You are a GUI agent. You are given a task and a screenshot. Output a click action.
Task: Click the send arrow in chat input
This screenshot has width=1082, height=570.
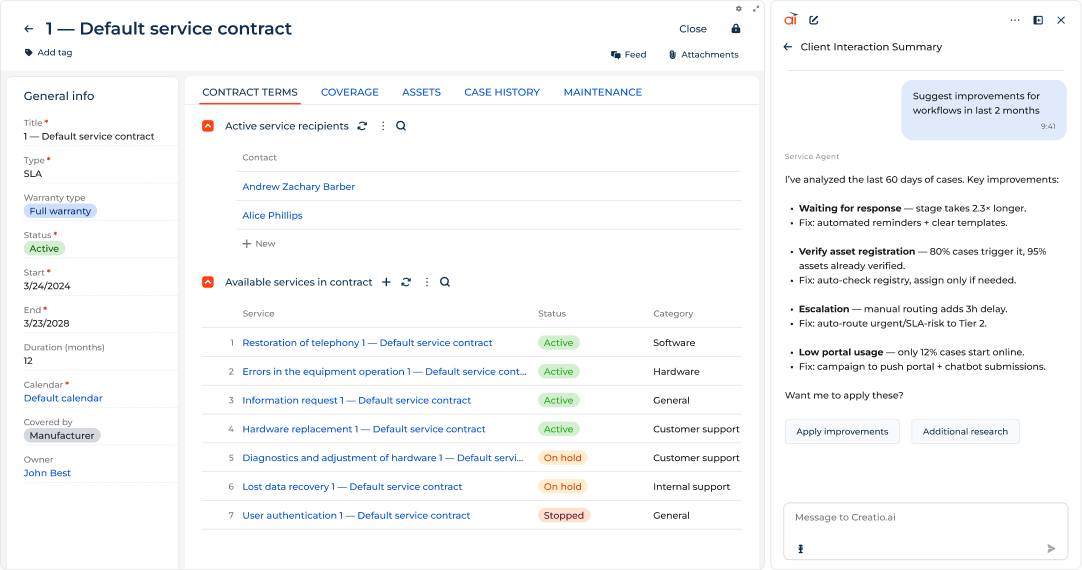pos(1051,548)
